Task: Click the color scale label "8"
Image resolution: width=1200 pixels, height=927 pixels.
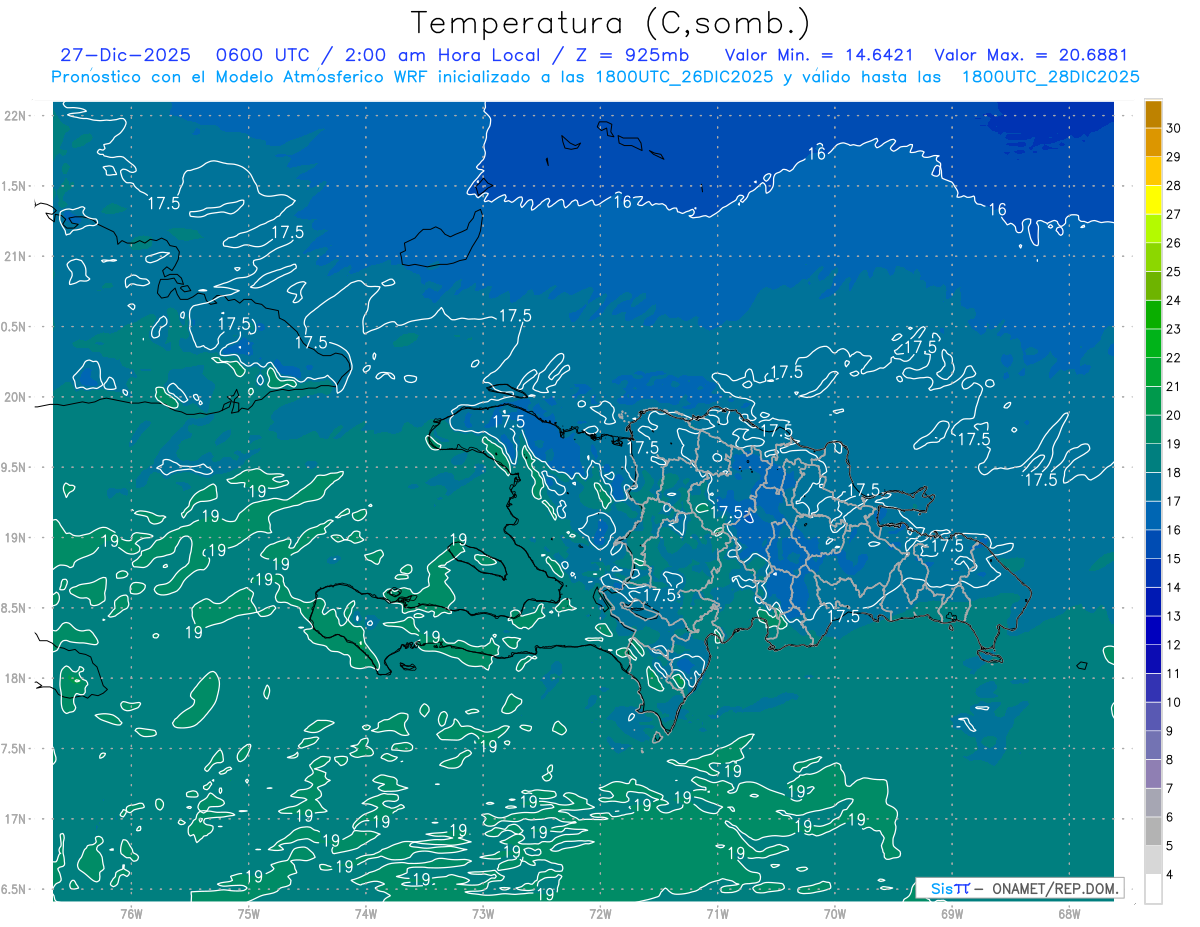Action: coord(1171,760)
